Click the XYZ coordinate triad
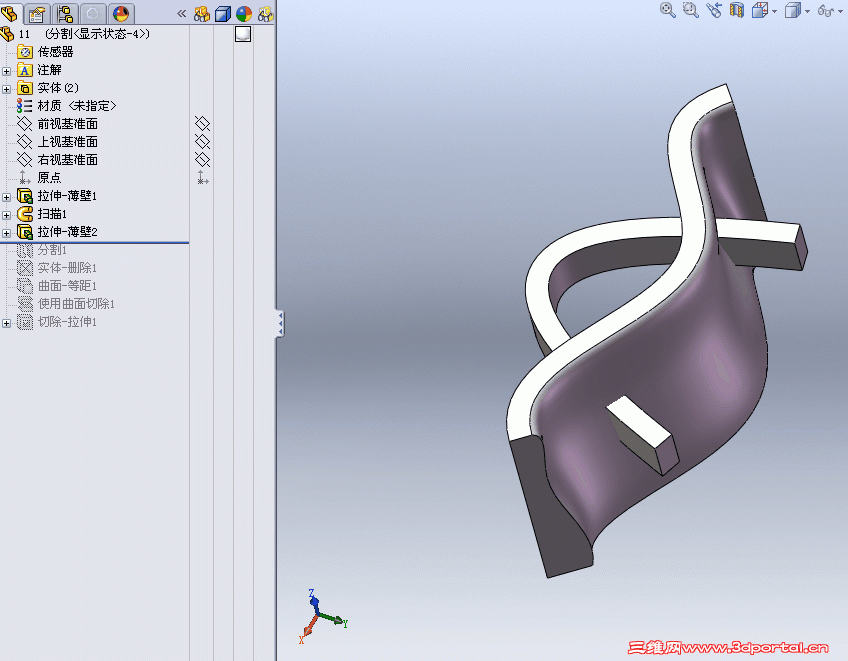848x661 pixels. 323,616
